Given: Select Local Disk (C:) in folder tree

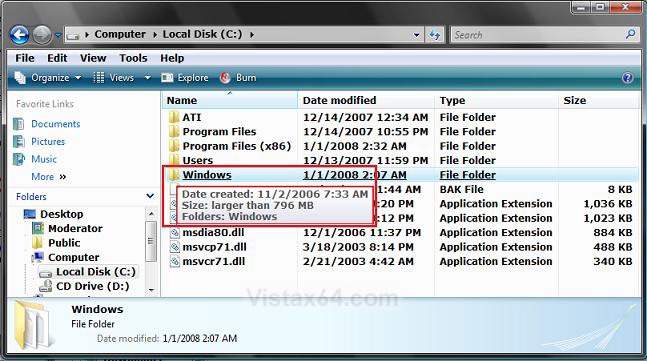Looking at the screenshot, I should pos(96,272).
